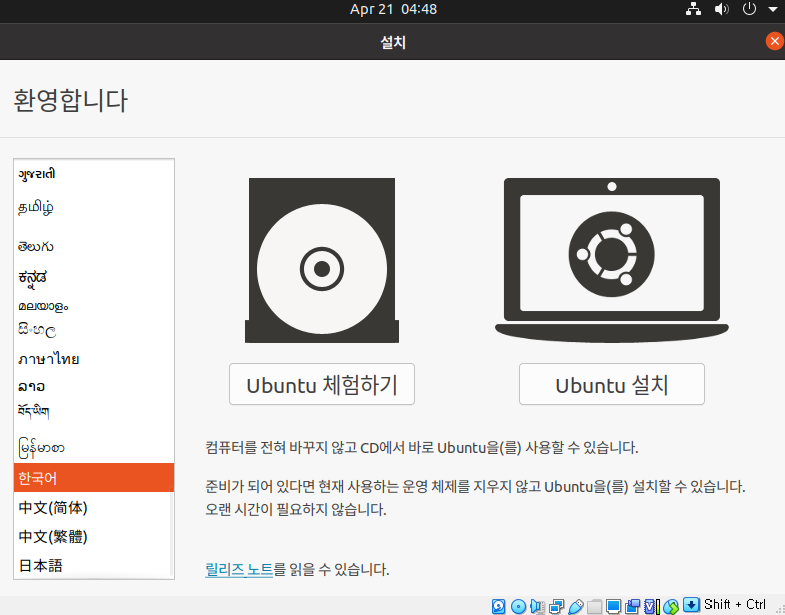Click the VirtualBox shared folders status icon
The height and width of the screenshot is (615, 785).
[x=594, y=606]
